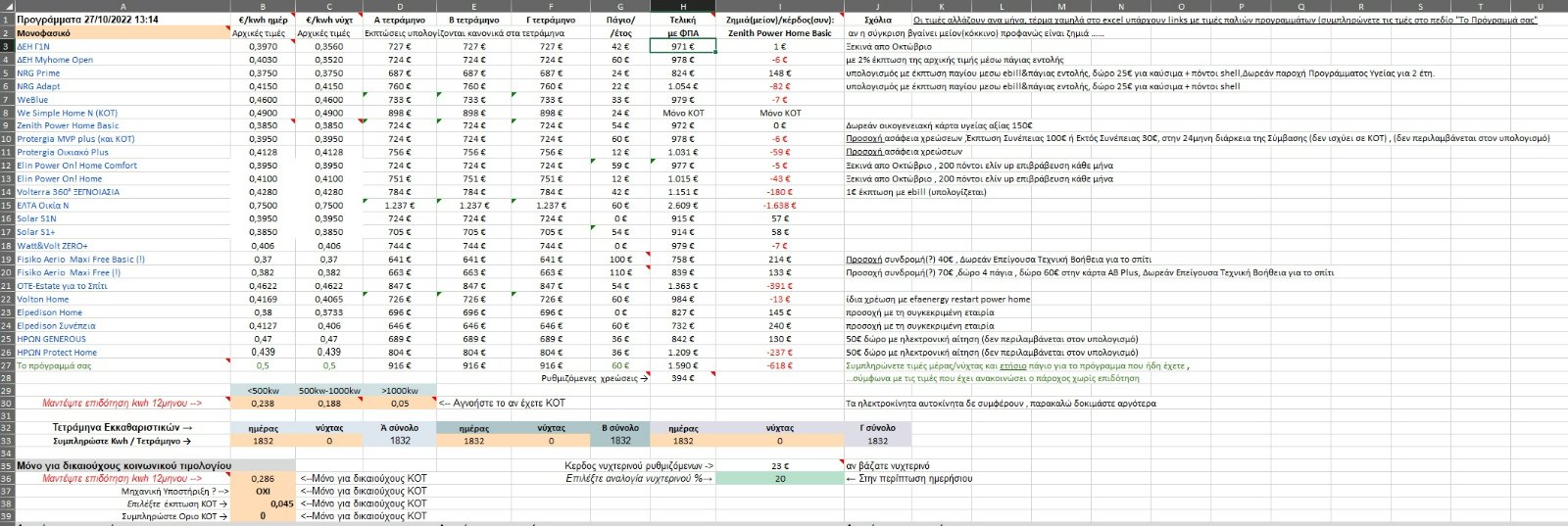Image resolution: width=1568 pixels, height=526 pixels.
Task: Click the Watt&Volt ZERO+ link
Action: [x=52, y=246]
